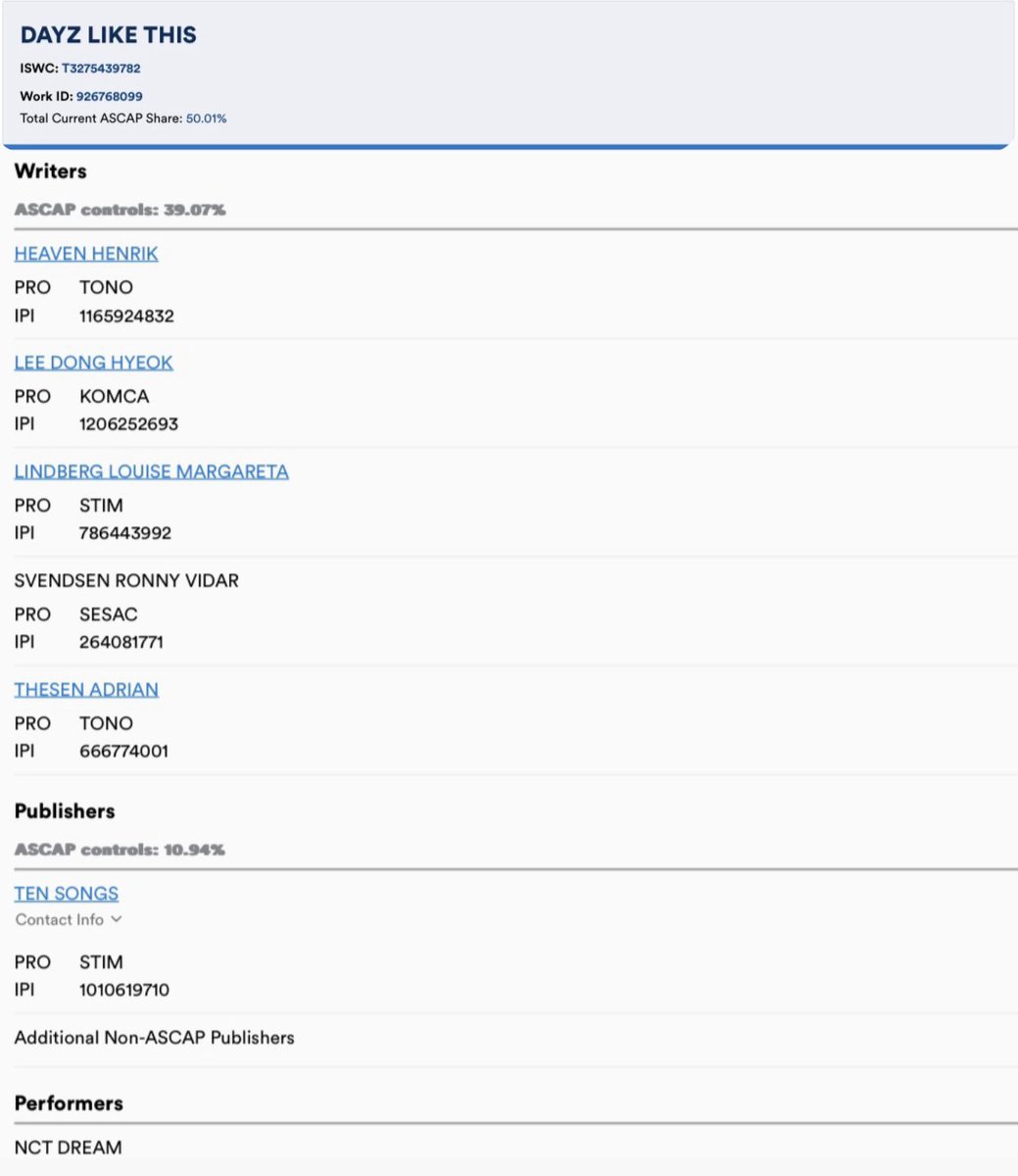Image resolution: width=1018 pixels, height=1176 pixels.
Task: Select IPI number 1165924832
Action: click(126, 317)
